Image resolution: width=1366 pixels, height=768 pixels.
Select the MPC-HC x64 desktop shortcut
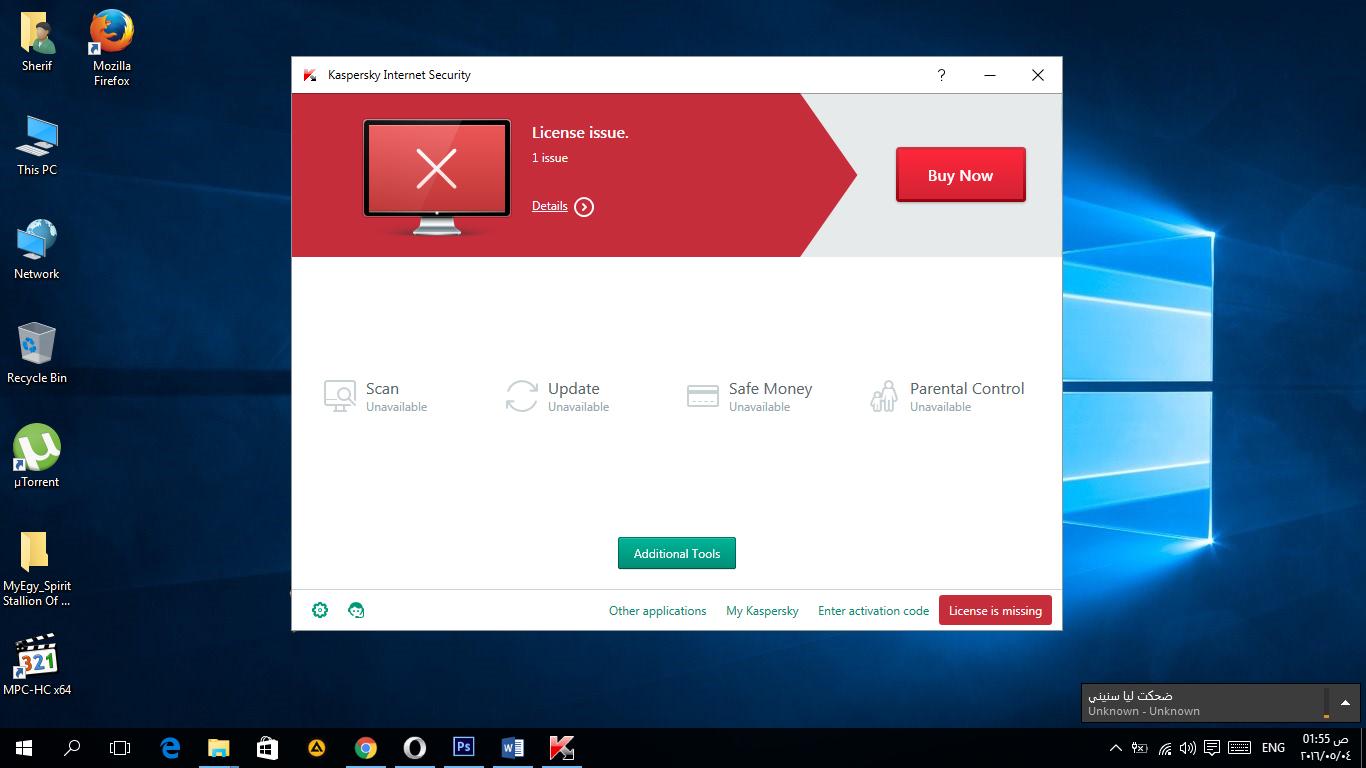(37, 665)
